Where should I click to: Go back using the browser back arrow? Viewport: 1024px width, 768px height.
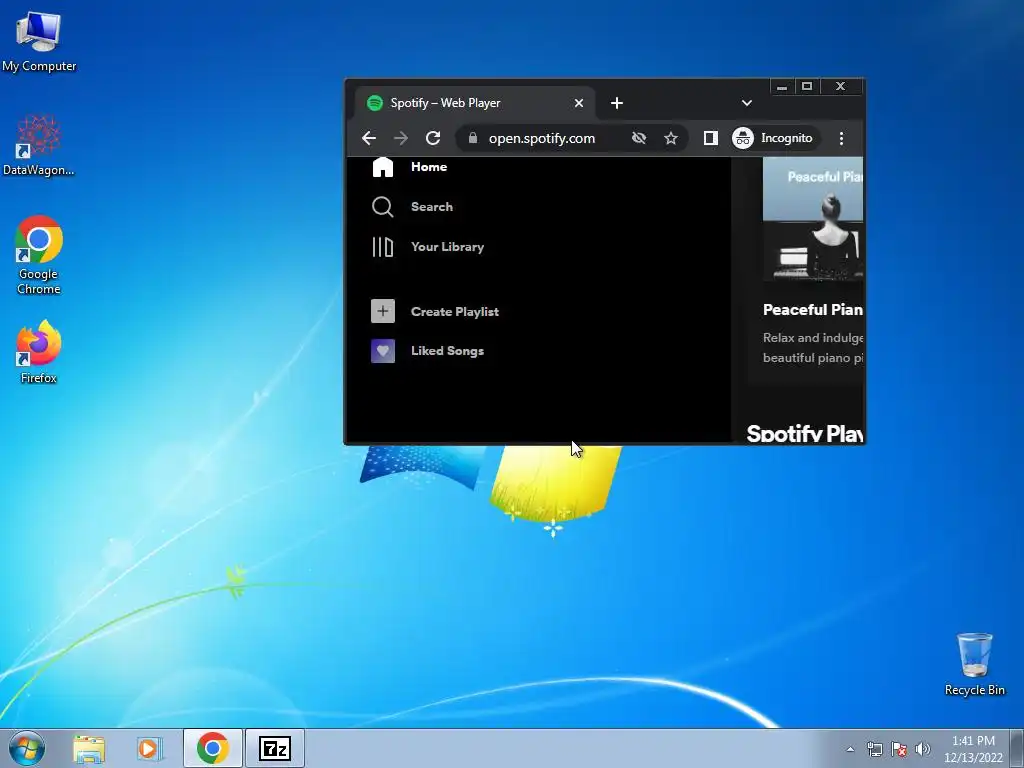(369, 138)
